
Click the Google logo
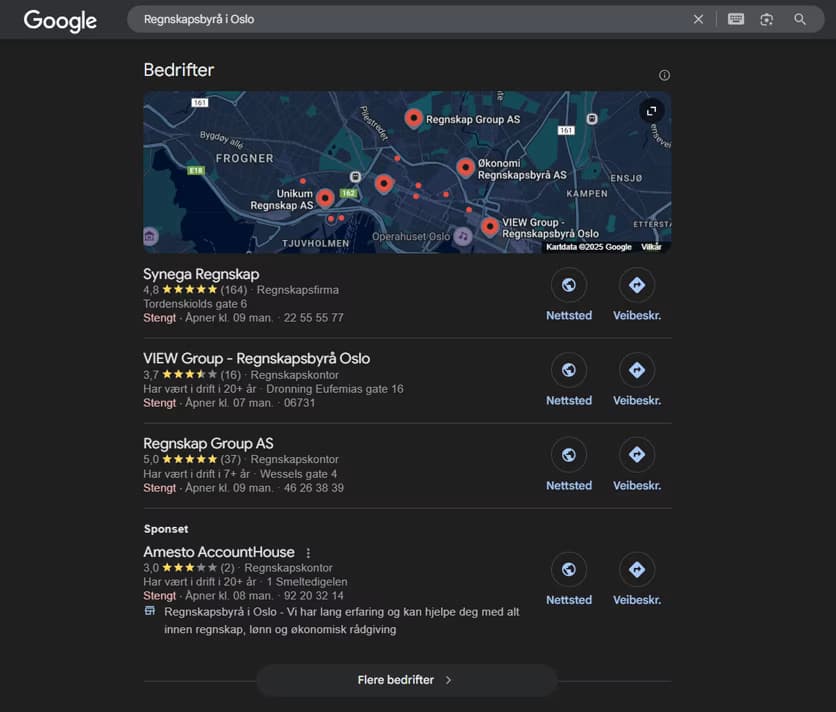pyautogui.click(x=60, y=20)
